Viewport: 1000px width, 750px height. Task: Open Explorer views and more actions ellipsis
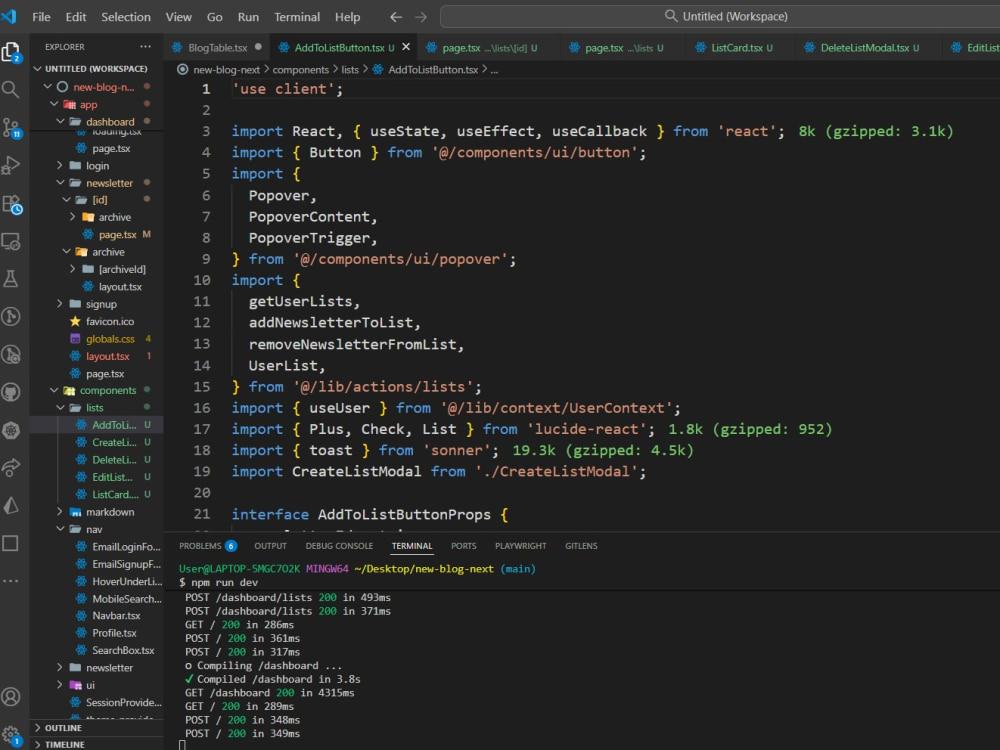[145, 47]
